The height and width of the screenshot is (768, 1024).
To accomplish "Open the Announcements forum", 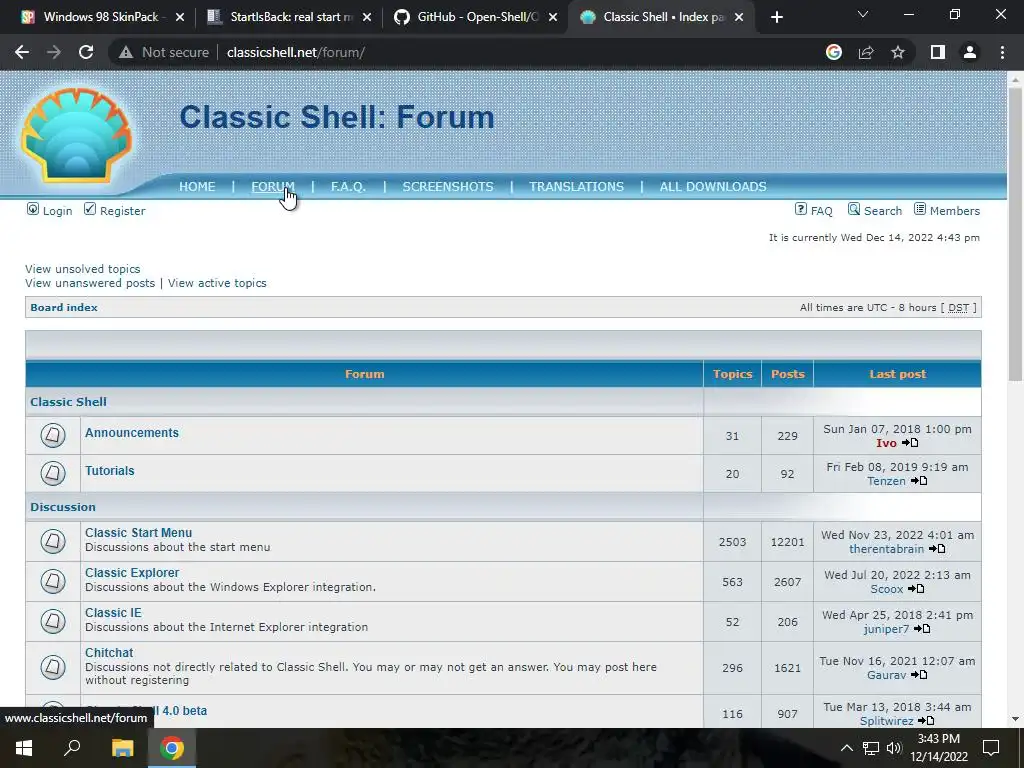I will (132, 432).
